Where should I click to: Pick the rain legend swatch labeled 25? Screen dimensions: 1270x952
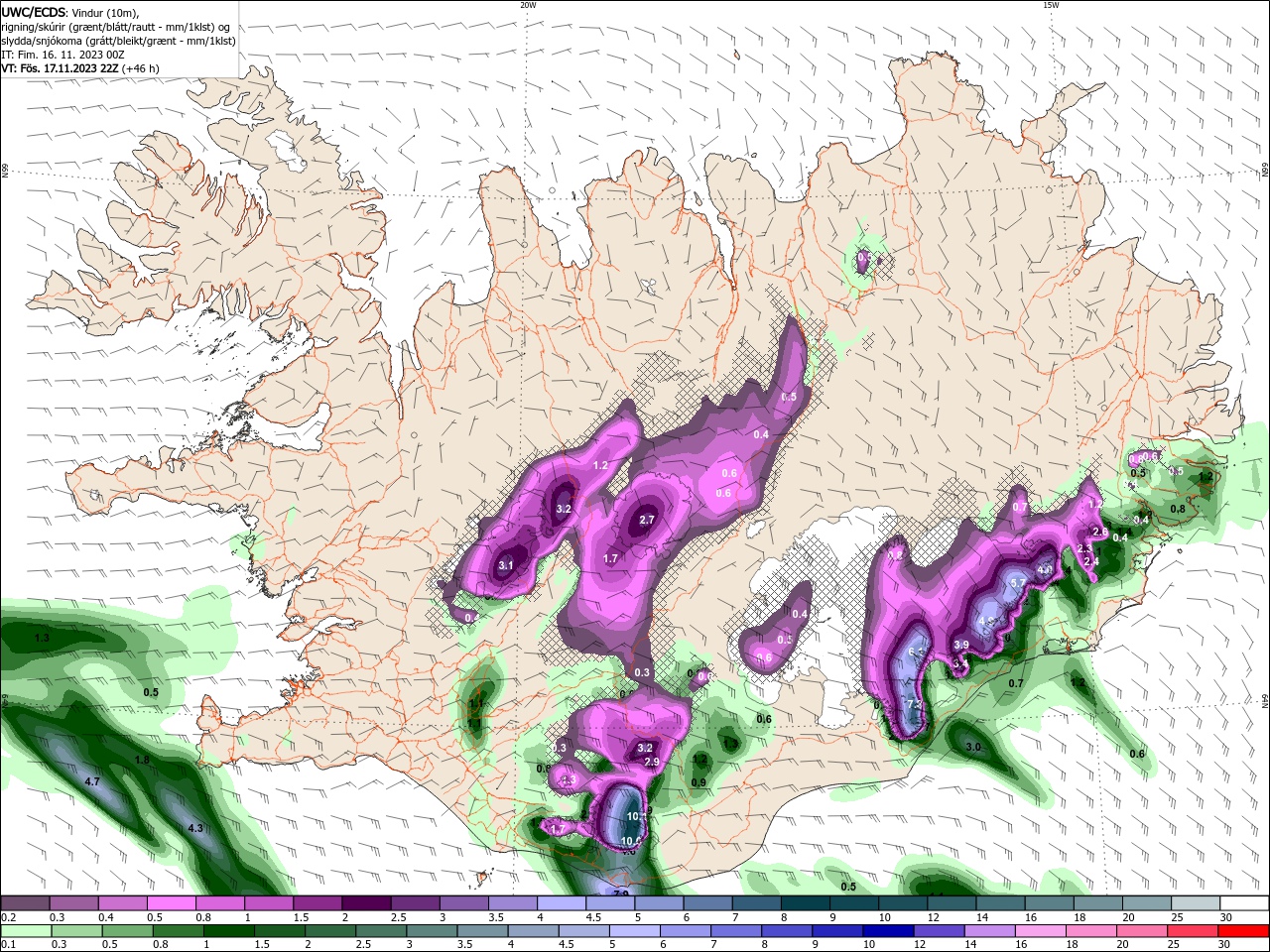pos(1192,931)
